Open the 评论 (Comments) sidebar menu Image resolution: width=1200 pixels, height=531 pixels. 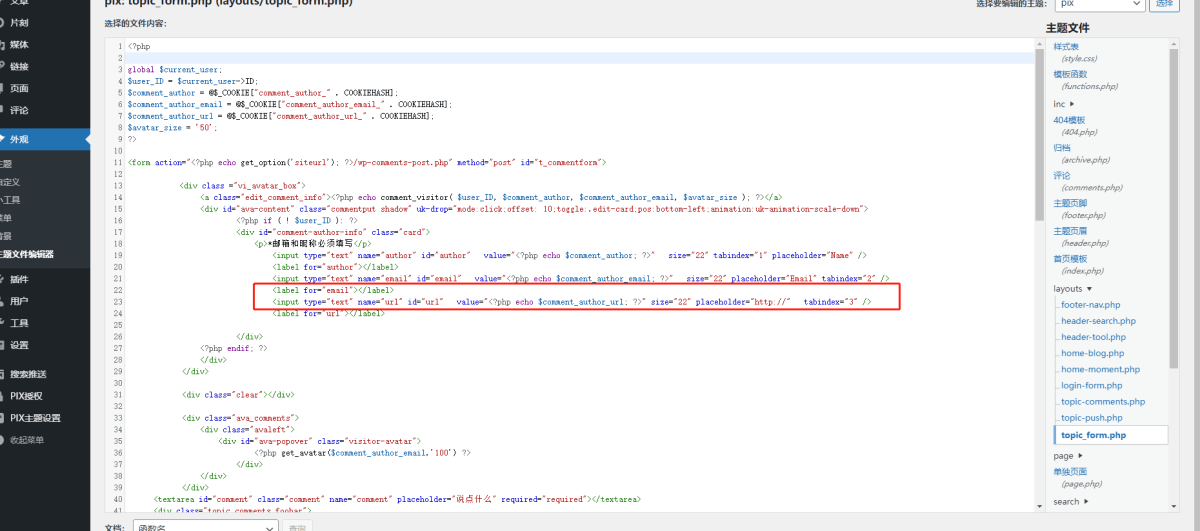[19, 110]
